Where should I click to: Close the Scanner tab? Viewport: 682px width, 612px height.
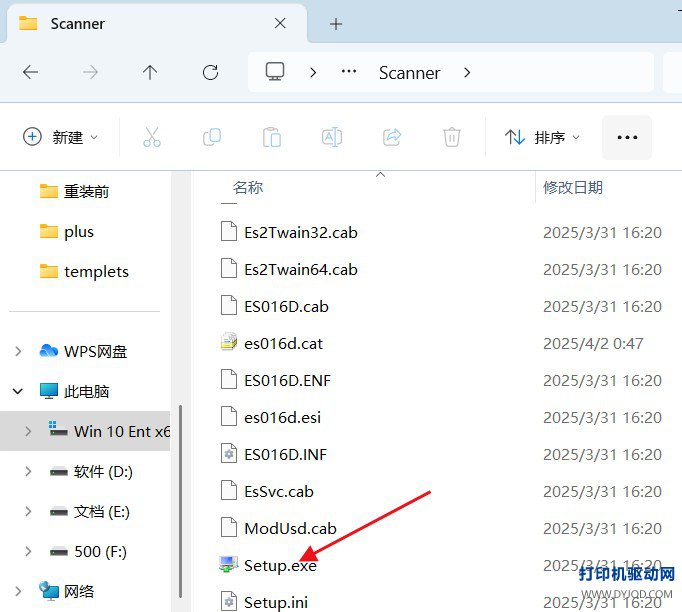281,23
